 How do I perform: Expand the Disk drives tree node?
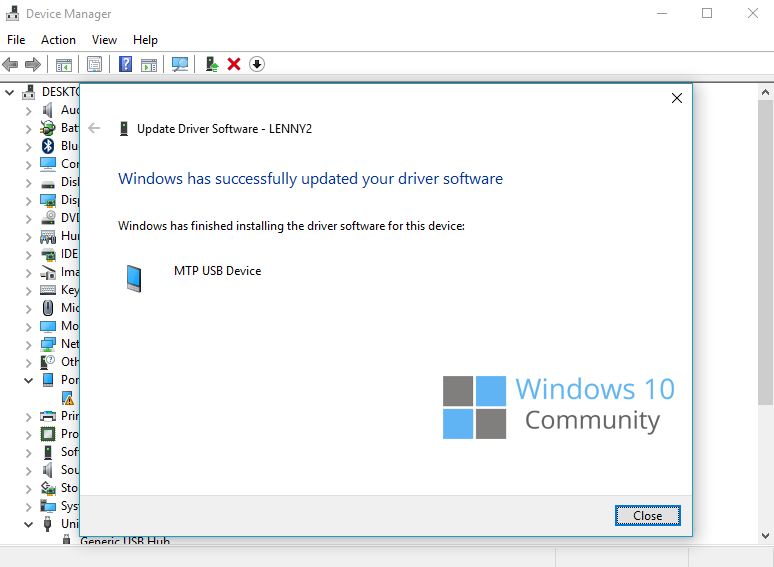pos(29,183)
